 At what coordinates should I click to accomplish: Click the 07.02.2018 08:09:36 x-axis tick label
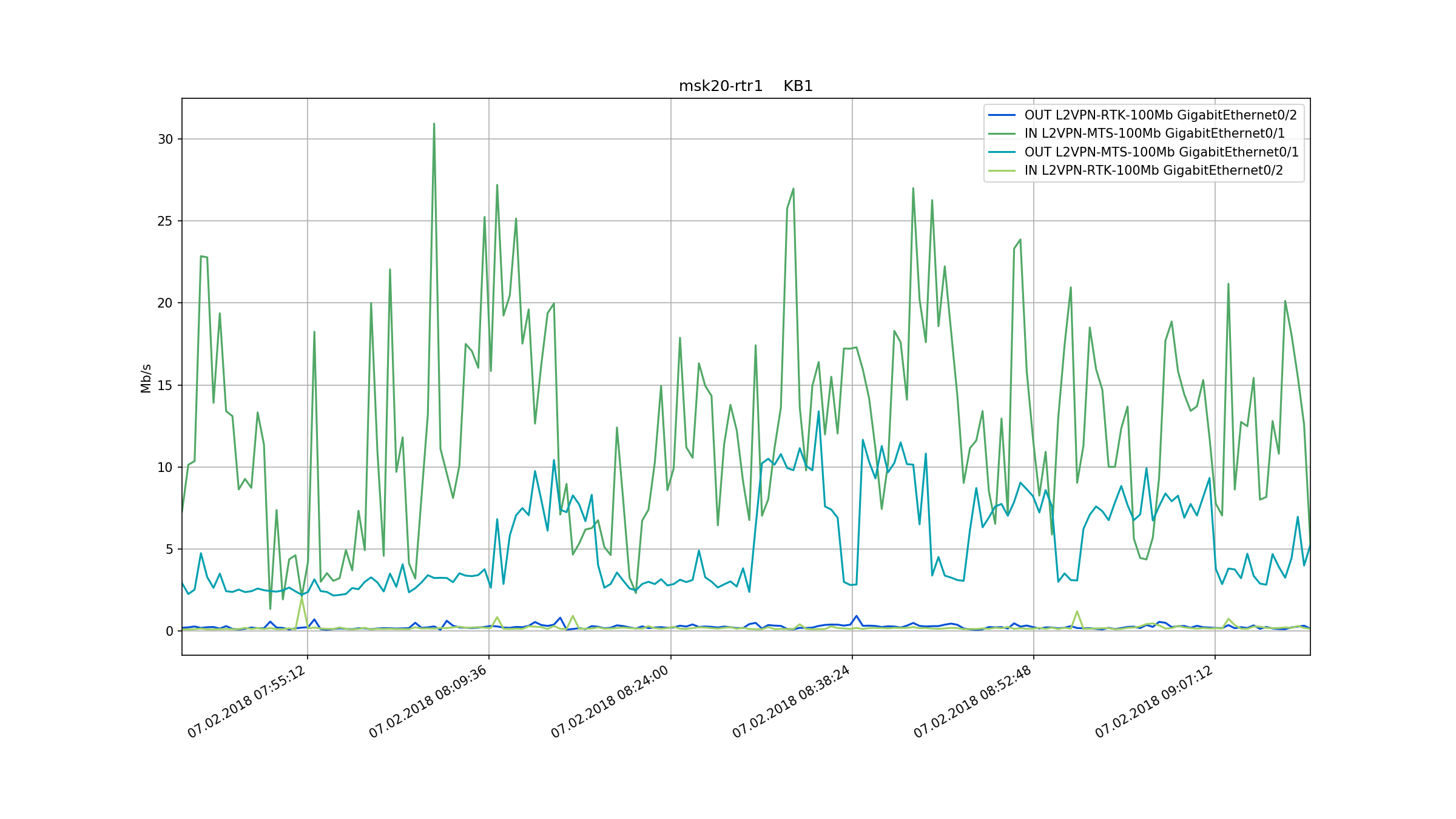click(428, 702)
